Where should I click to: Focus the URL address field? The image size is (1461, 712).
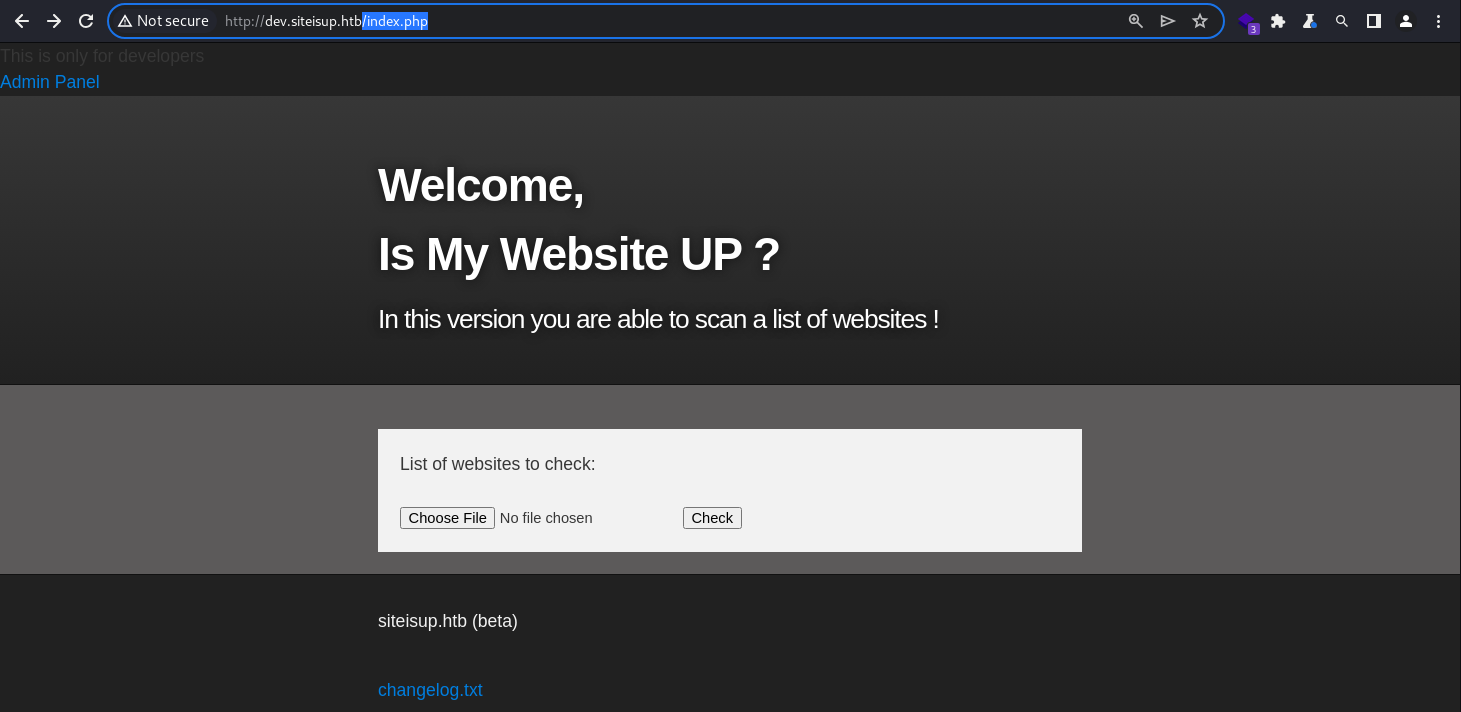665,21
